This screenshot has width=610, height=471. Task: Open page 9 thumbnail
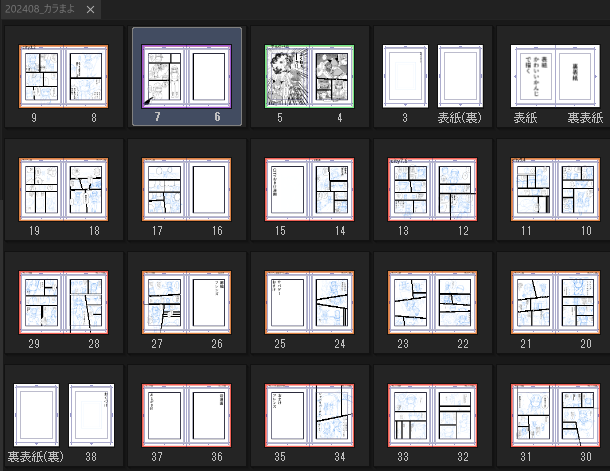[x=41, y=77]
